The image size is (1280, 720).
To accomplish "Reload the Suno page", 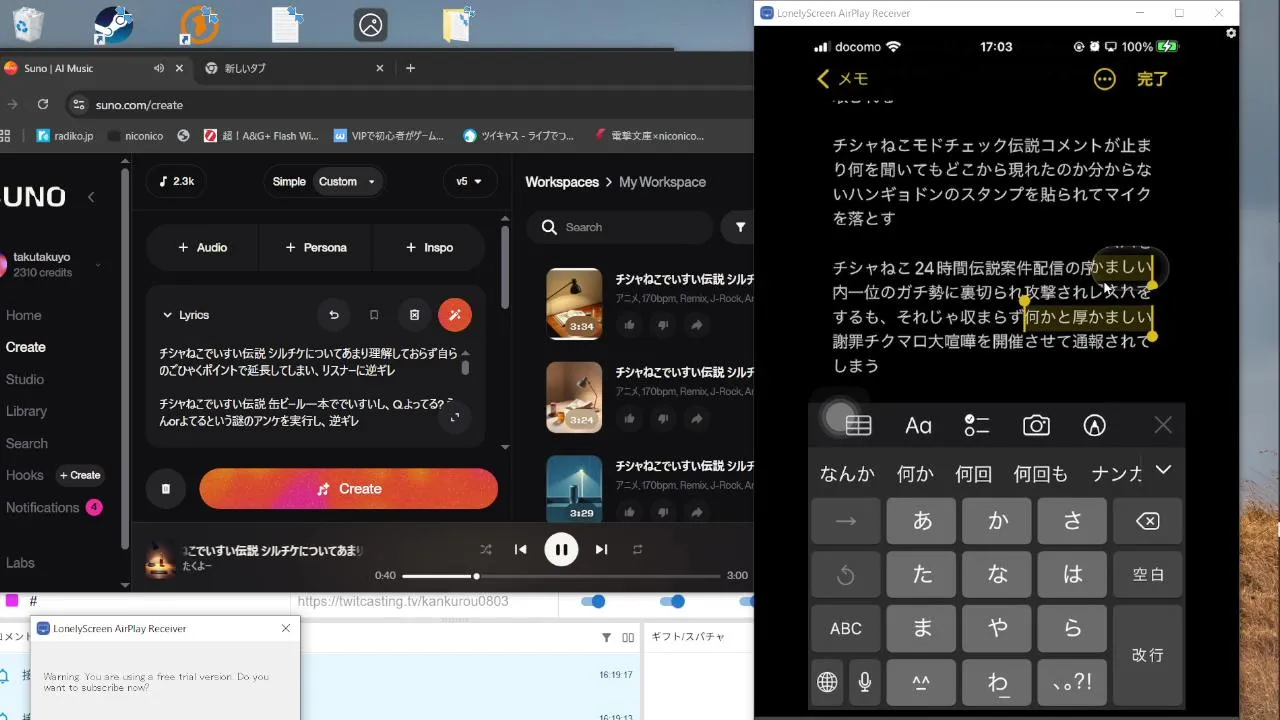I will [43, 104].
